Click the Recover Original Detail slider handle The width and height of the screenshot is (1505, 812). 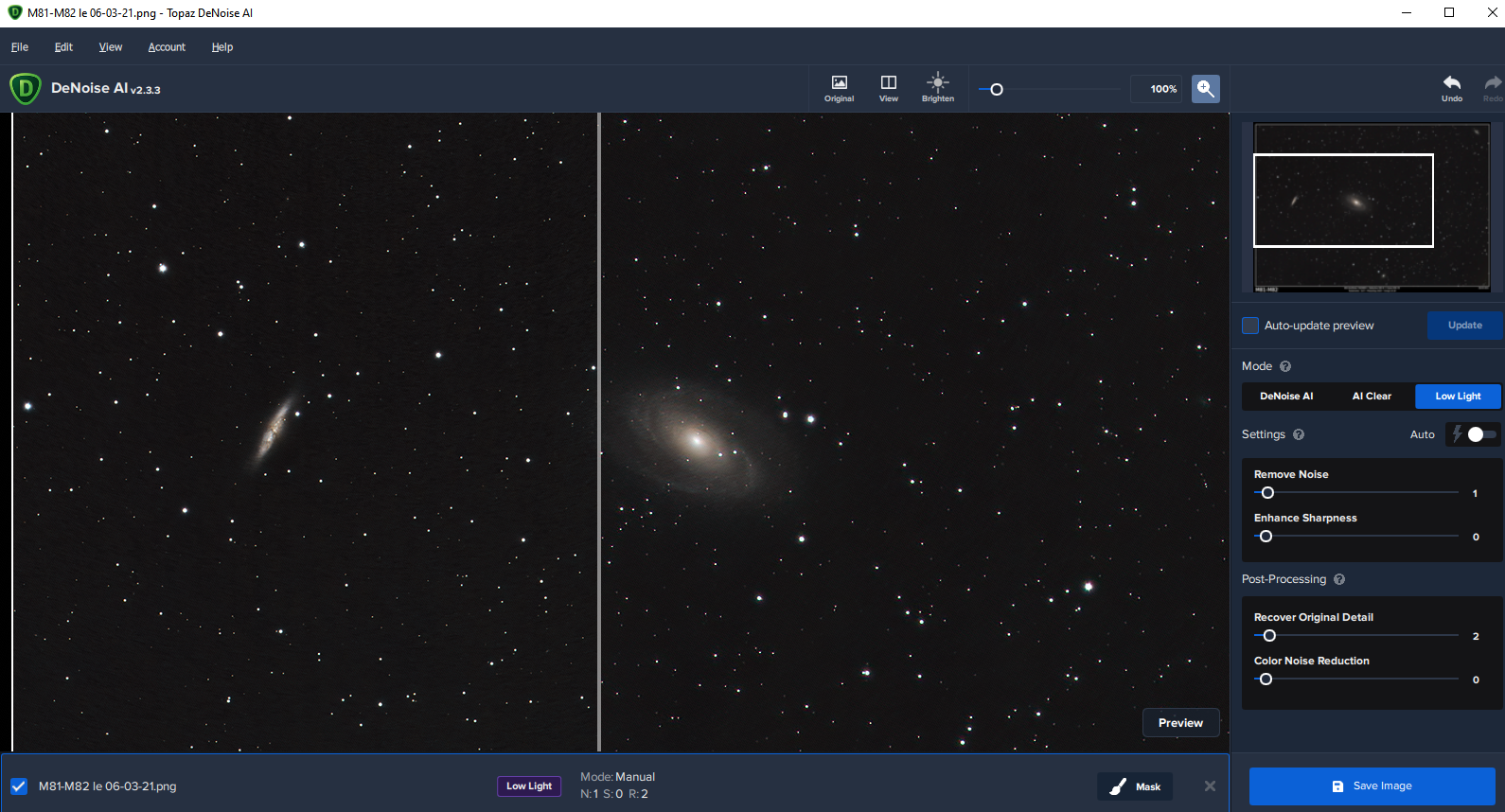point(1269,636)
